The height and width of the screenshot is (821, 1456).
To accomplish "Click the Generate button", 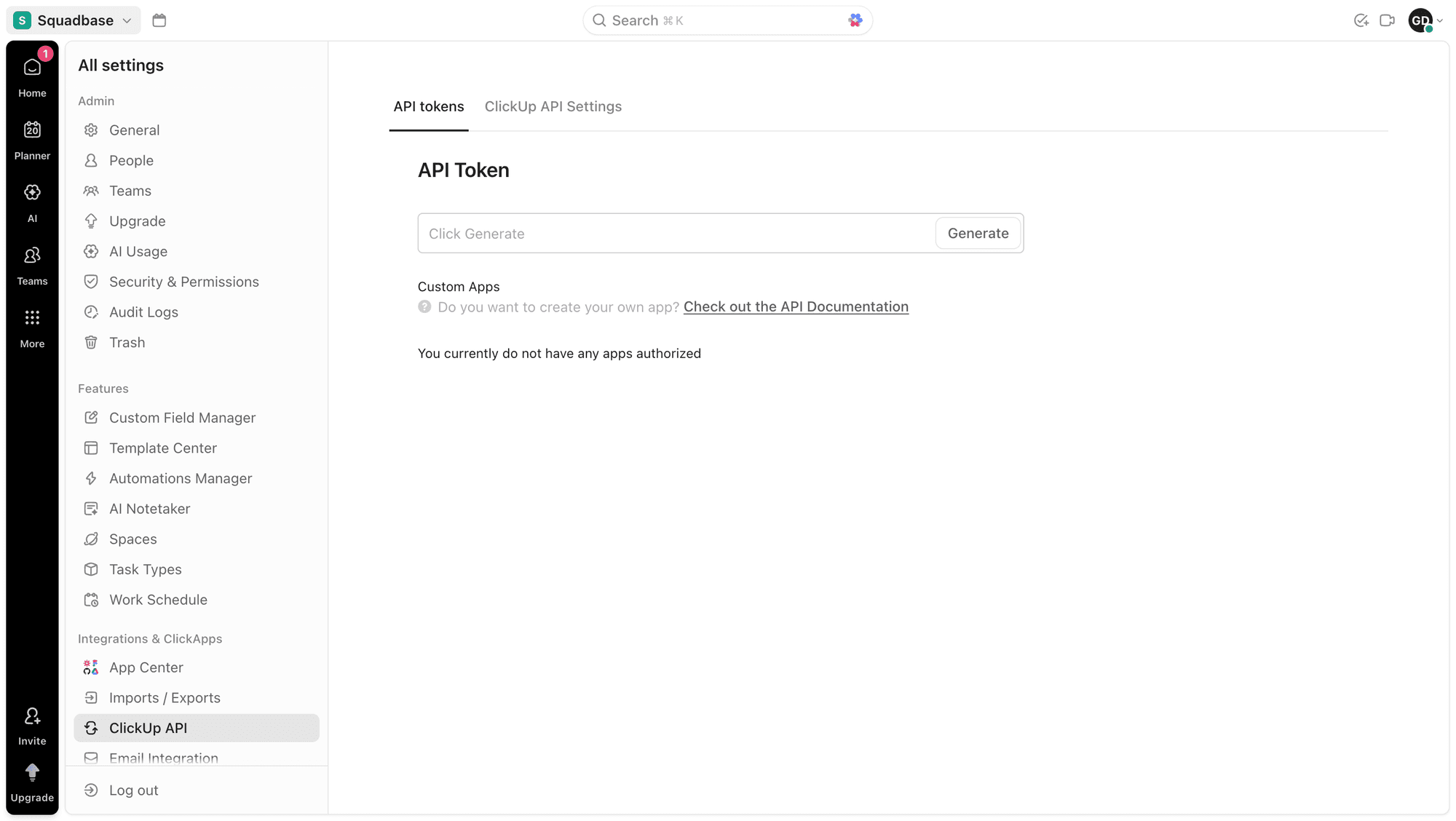I will (978, 234).
